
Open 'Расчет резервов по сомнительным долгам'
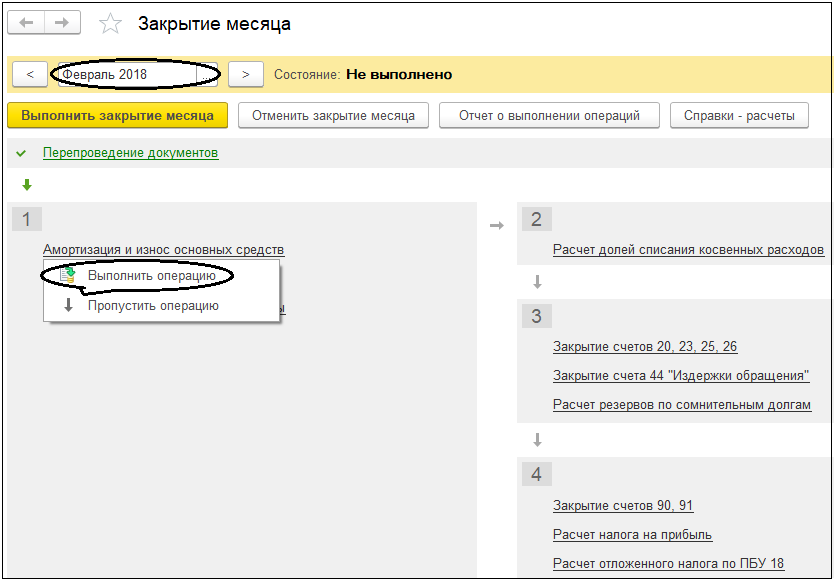[x=682, y=405]
